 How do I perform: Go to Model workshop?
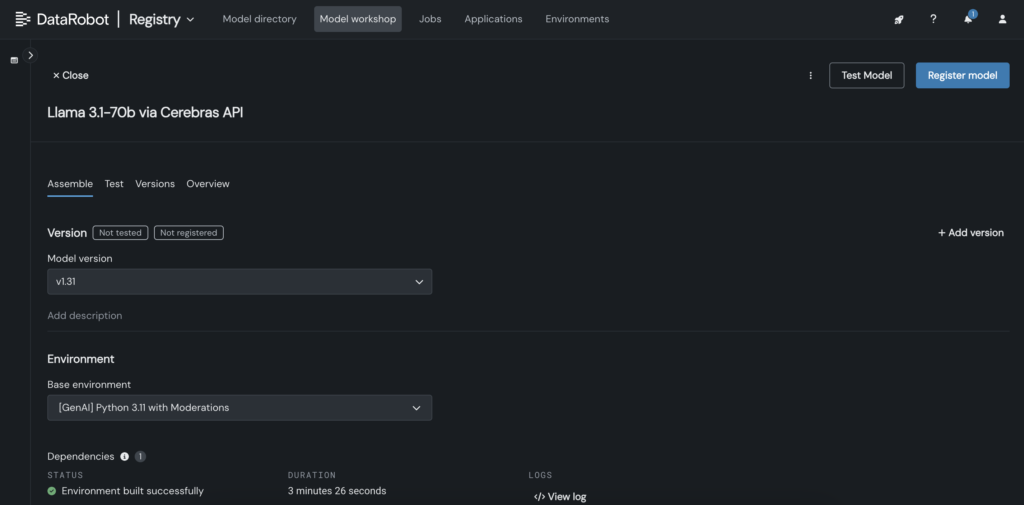tap(358, 19)
